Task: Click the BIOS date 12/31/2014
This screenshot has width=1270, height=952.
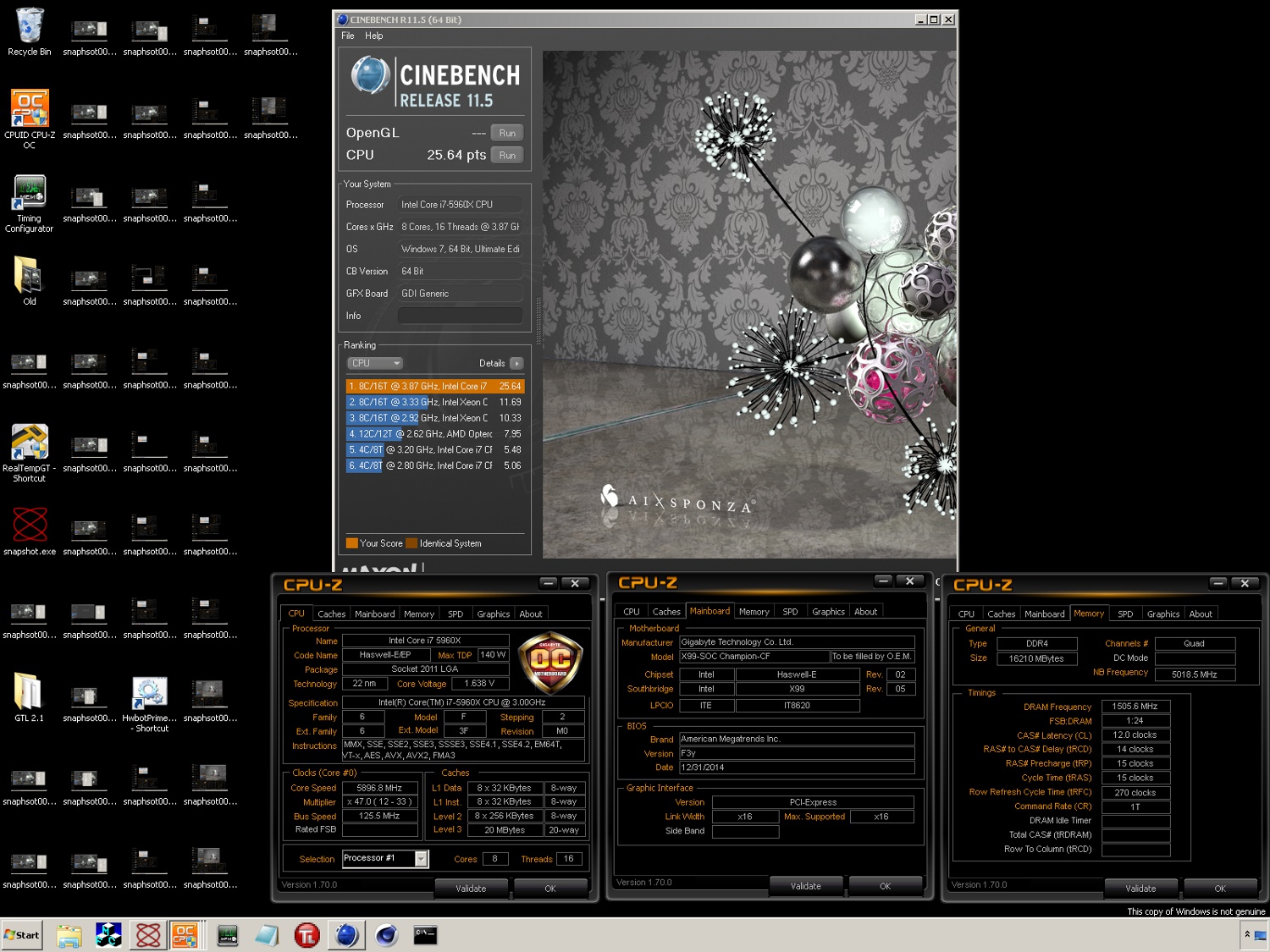Action: tap(796, 768)
